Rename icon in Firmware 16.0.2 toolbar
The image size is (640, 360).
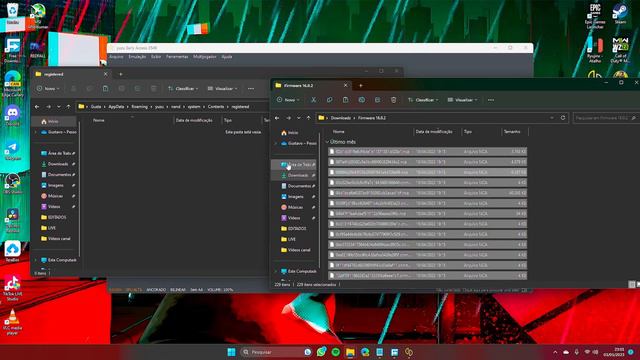click(362, 100)
